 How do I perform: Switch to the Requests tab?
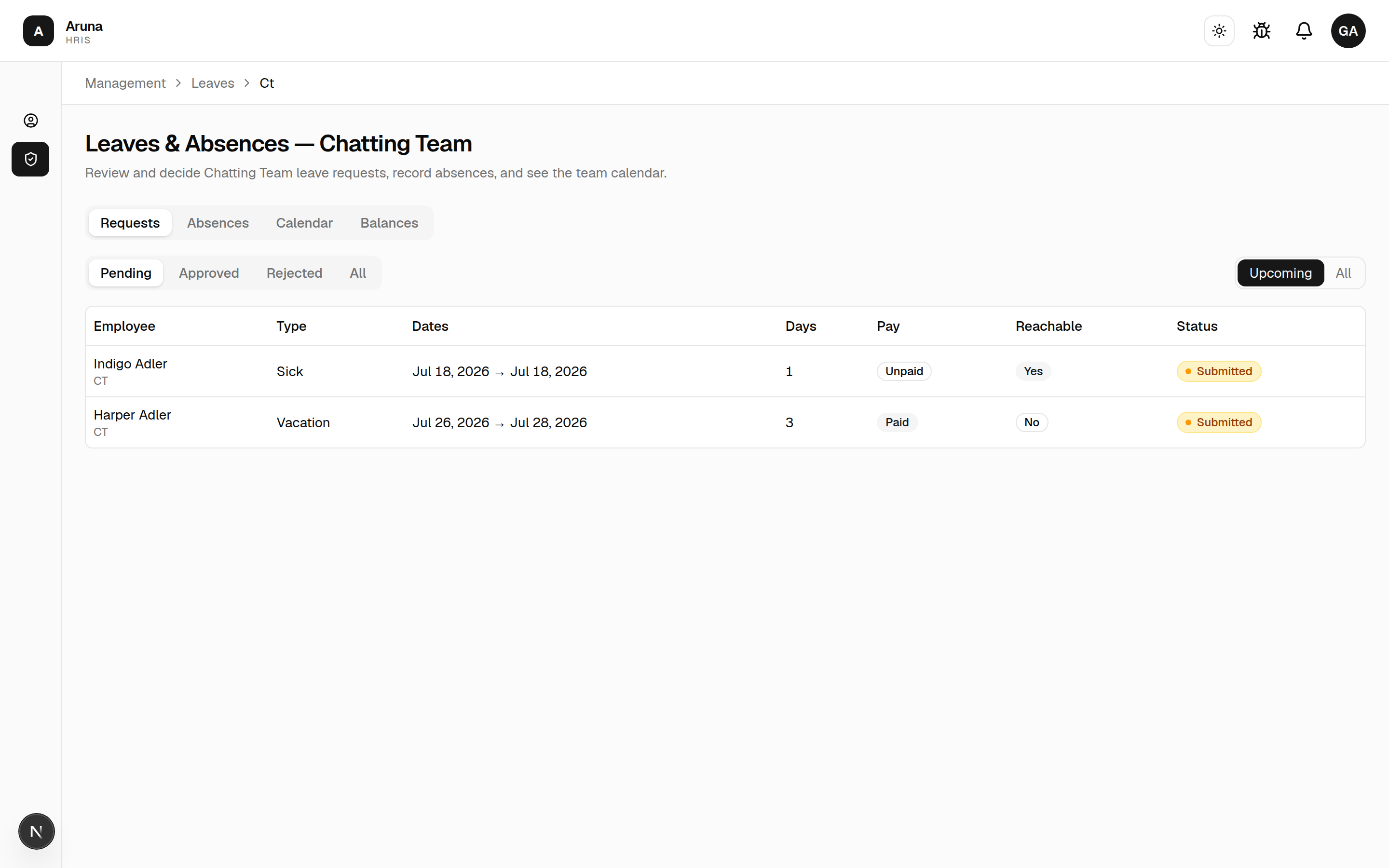[x=130, y=223]
